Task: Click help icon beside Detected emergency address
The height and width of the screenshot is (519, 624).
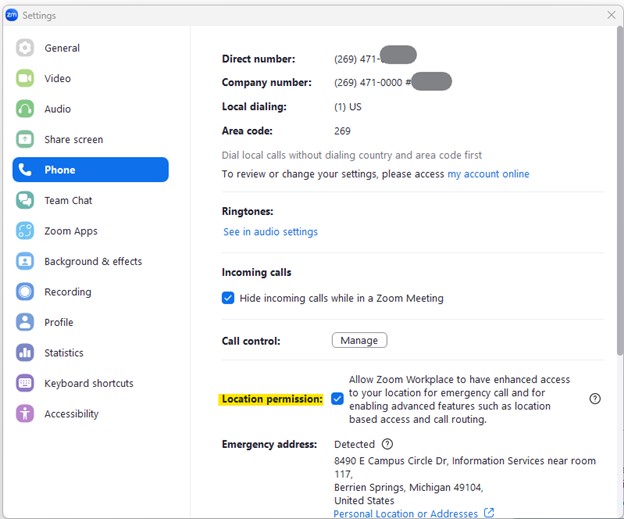Action: click(x=387, y=444)
